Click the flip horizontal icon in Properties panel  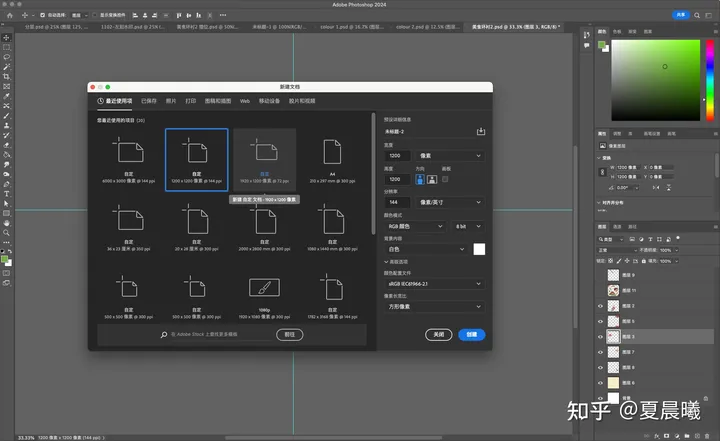656,187
